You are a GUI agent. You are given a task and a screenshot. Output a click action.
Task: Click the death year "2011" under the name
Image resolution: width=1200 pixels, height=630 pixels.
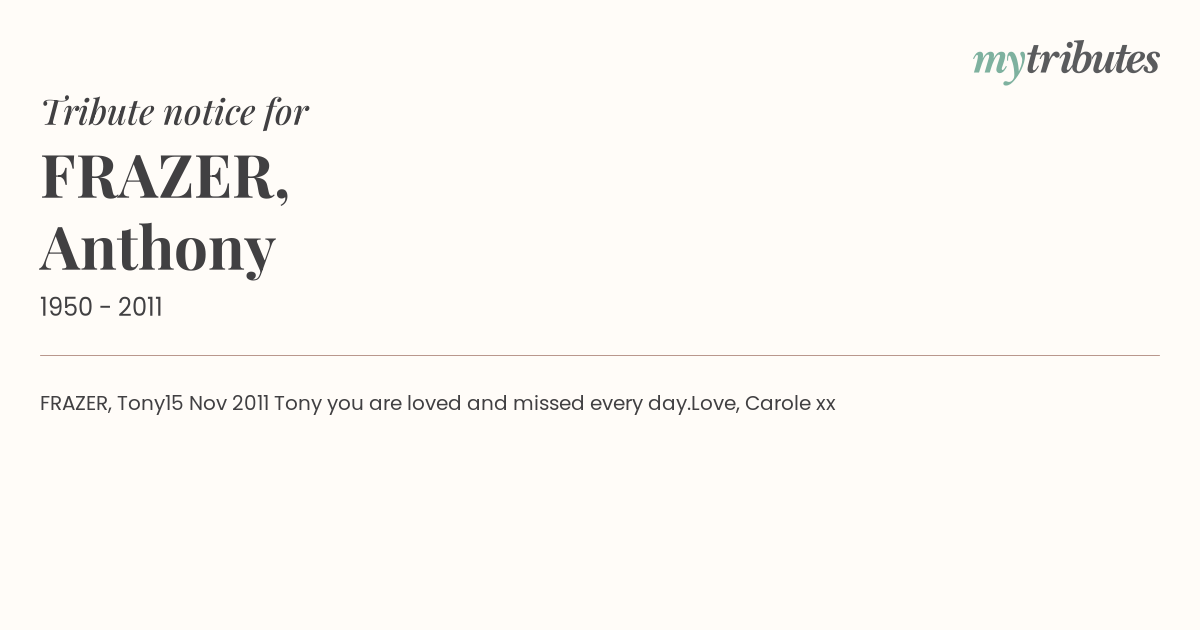[140, 307]
